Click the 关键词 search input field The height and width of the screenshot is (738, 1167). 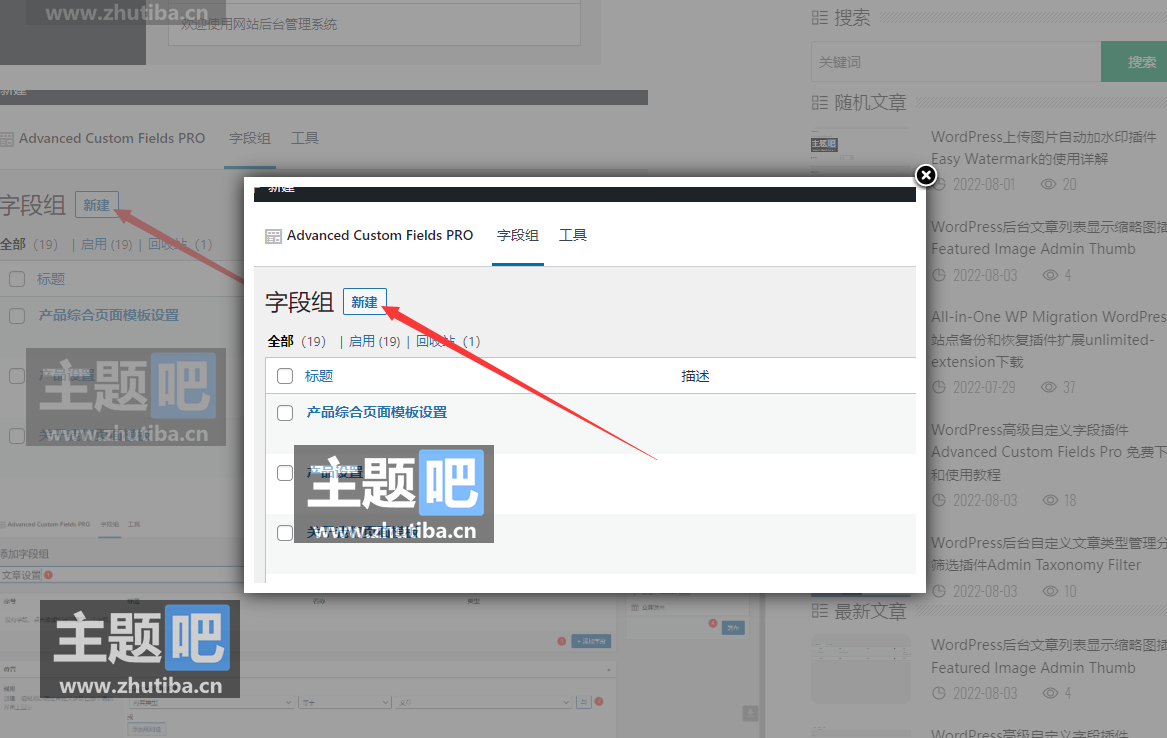click(956, 62)
